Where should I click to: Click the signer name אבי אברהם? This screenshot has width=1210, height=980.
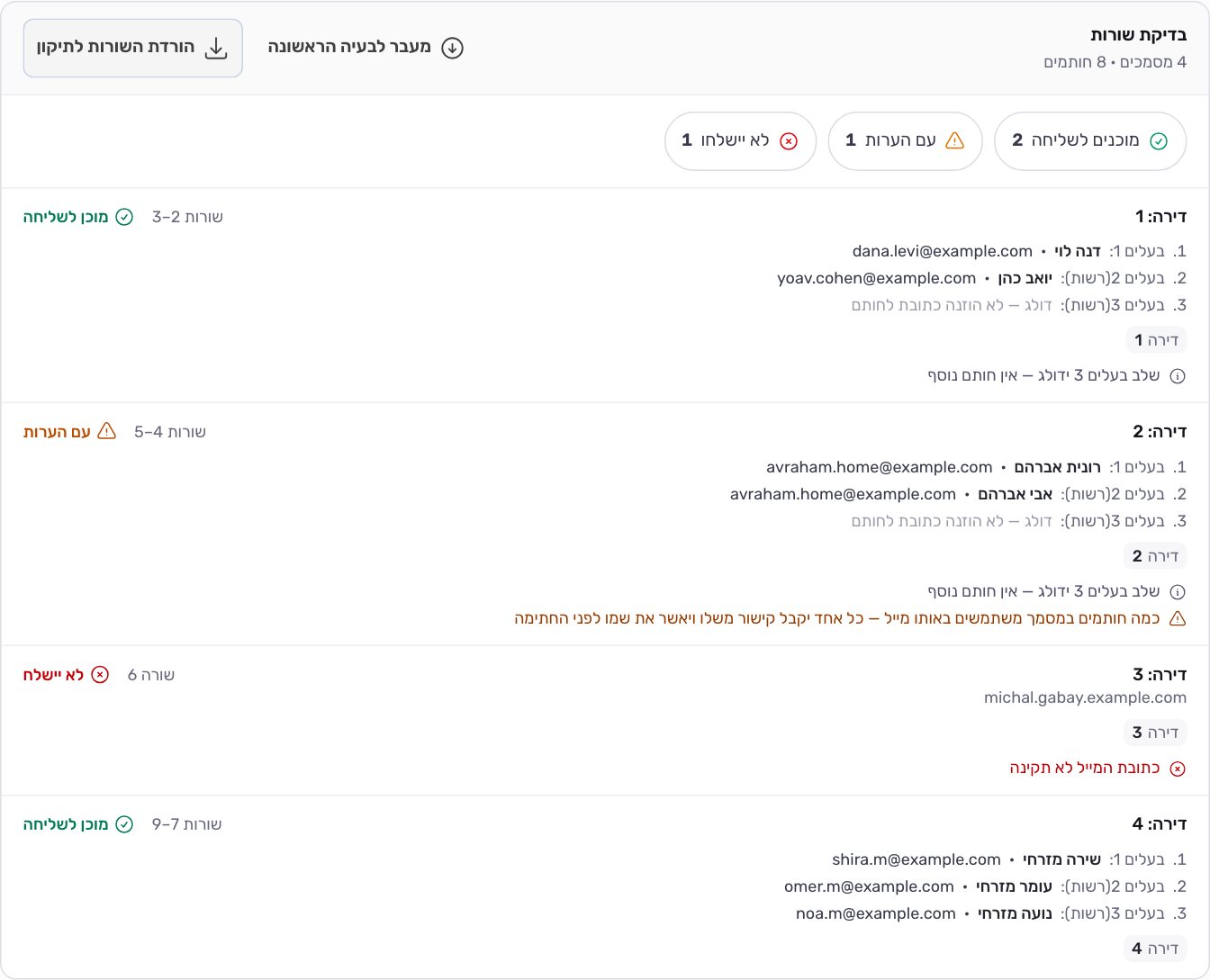tap(1016, 494)
